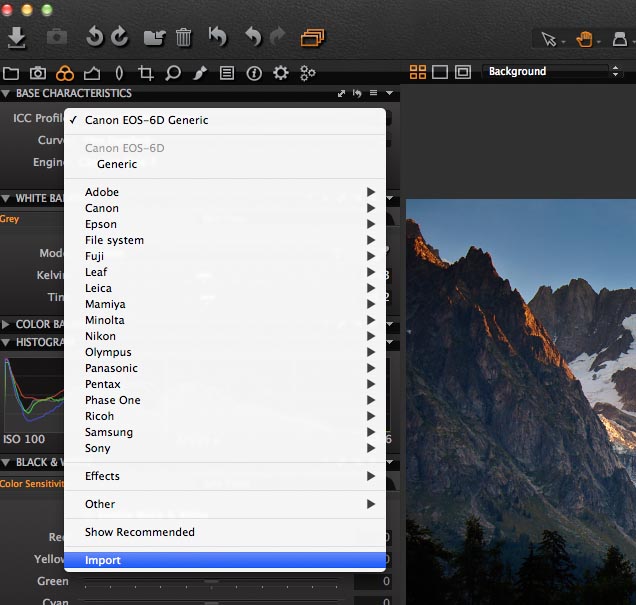
Task: Toggle the proof margin viewer icon
Action: tap(463, 72)
